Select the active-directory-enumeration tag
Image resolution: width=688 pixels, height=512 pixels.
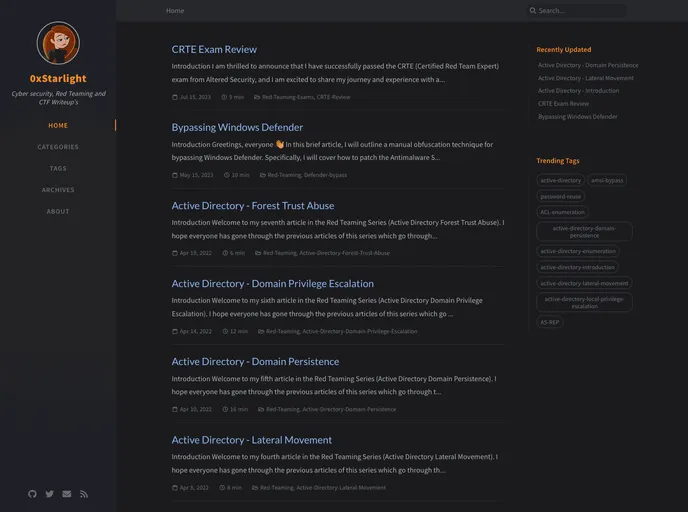pyautogui.click(x=578, y=251)
